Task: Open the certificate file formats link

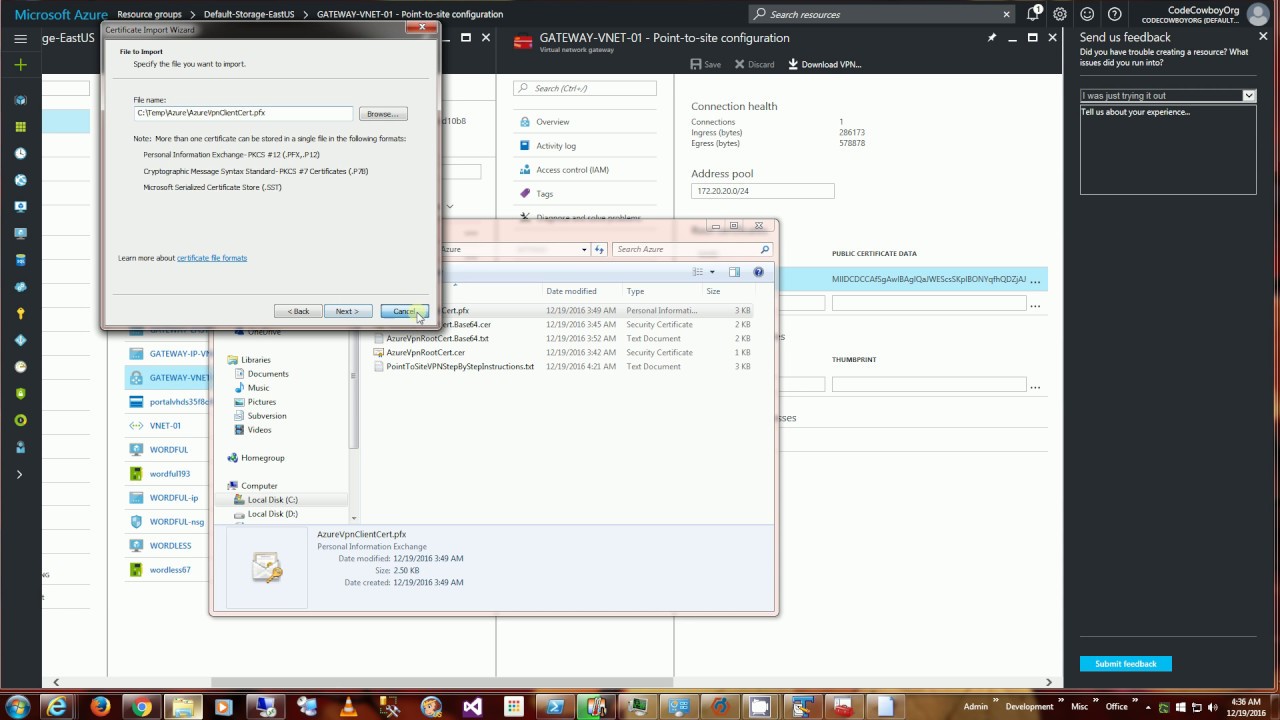Action: pos(212,258)
